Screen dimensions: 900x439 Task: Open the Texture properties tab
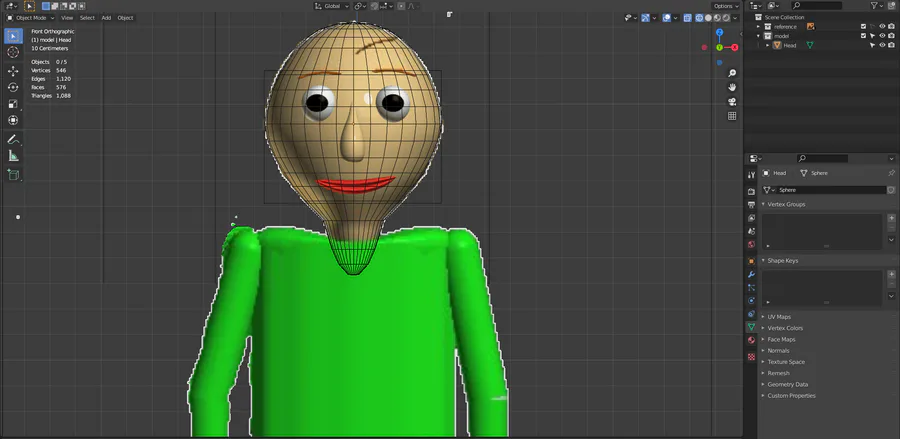pyautogui.click(x=751, y=356)
